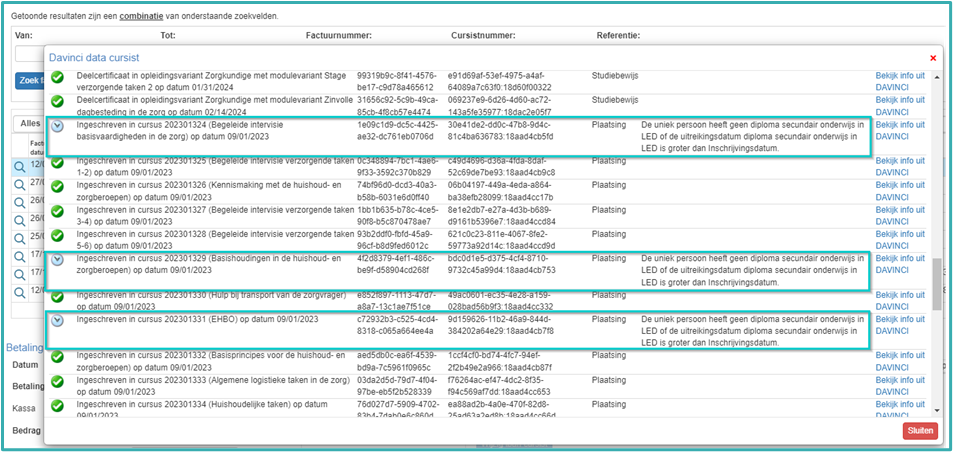Click green check icon for cursus 202301330
953x452 pixels.
click(57, 296)
